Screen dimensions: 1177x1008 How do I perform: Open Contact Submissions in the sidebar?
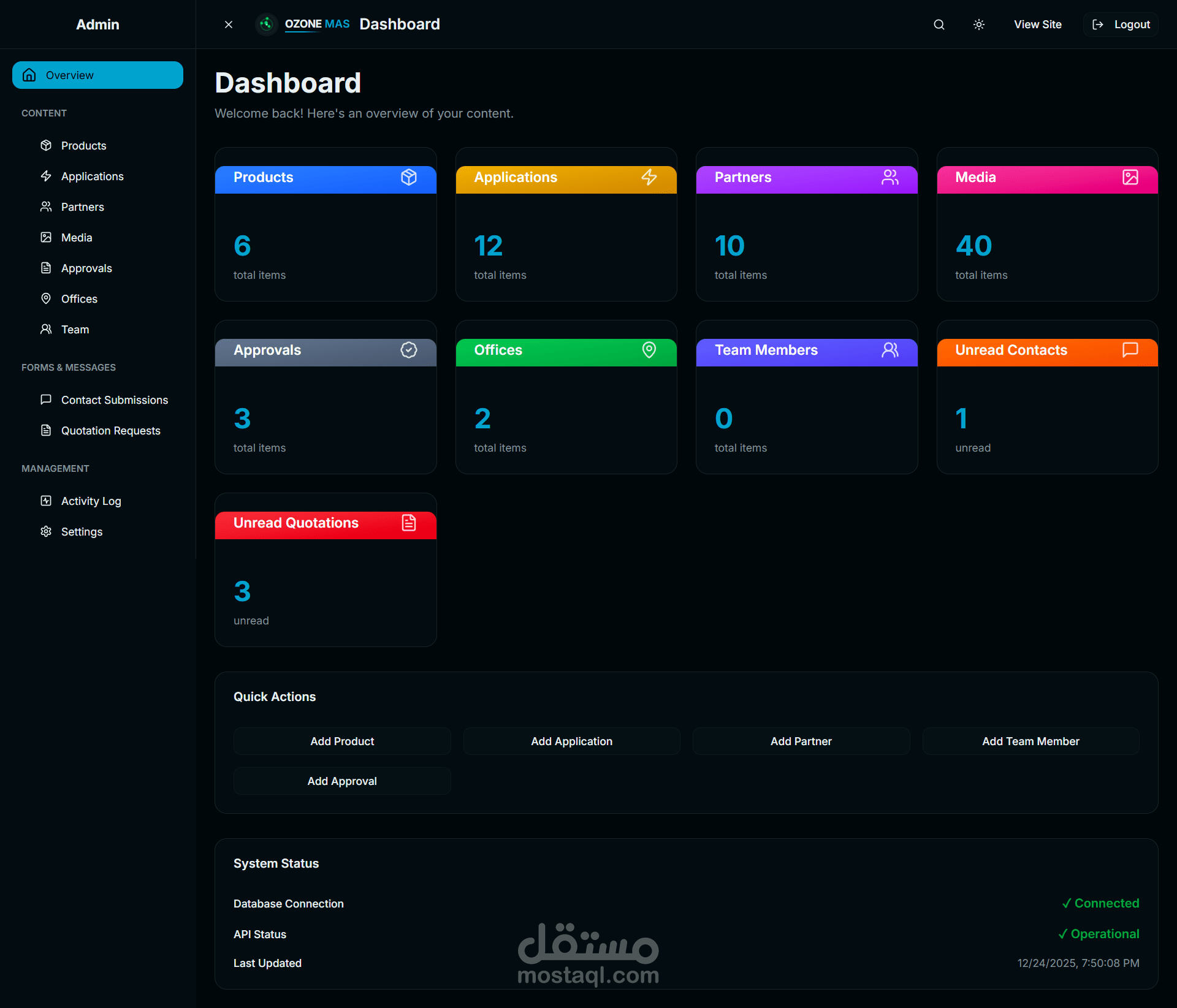(114, 400)
